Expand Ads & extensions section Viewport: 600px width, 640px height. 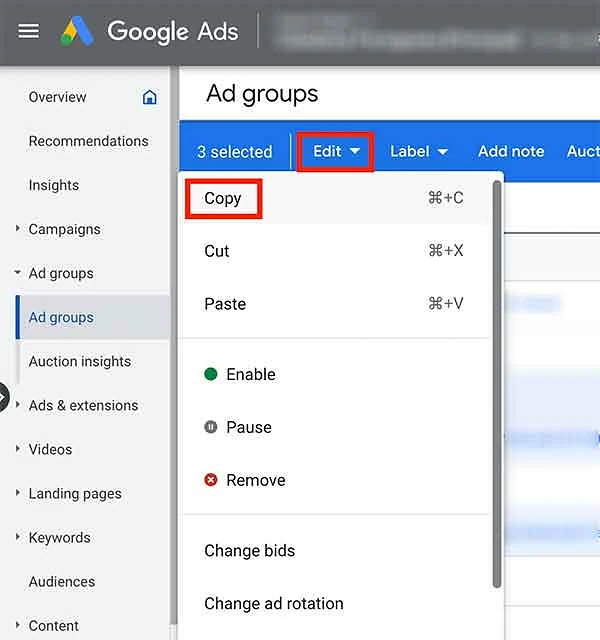pyautogui.click(x=17, y=405)
